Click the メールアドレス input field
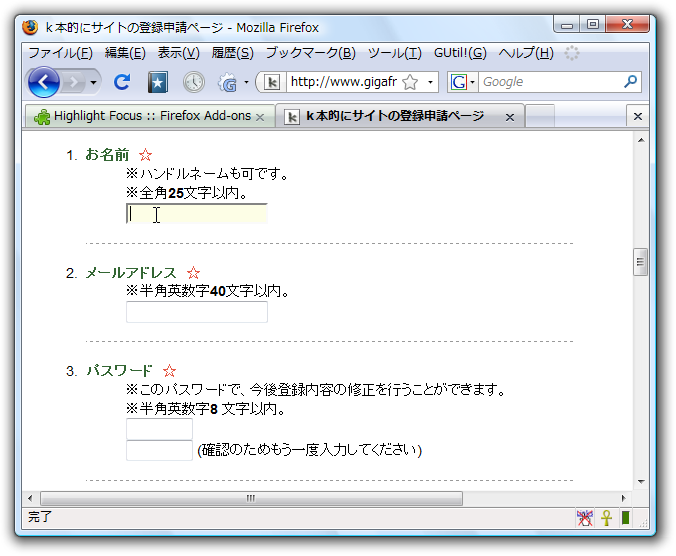This screenshot has width=676, height=556. [197, 313]
